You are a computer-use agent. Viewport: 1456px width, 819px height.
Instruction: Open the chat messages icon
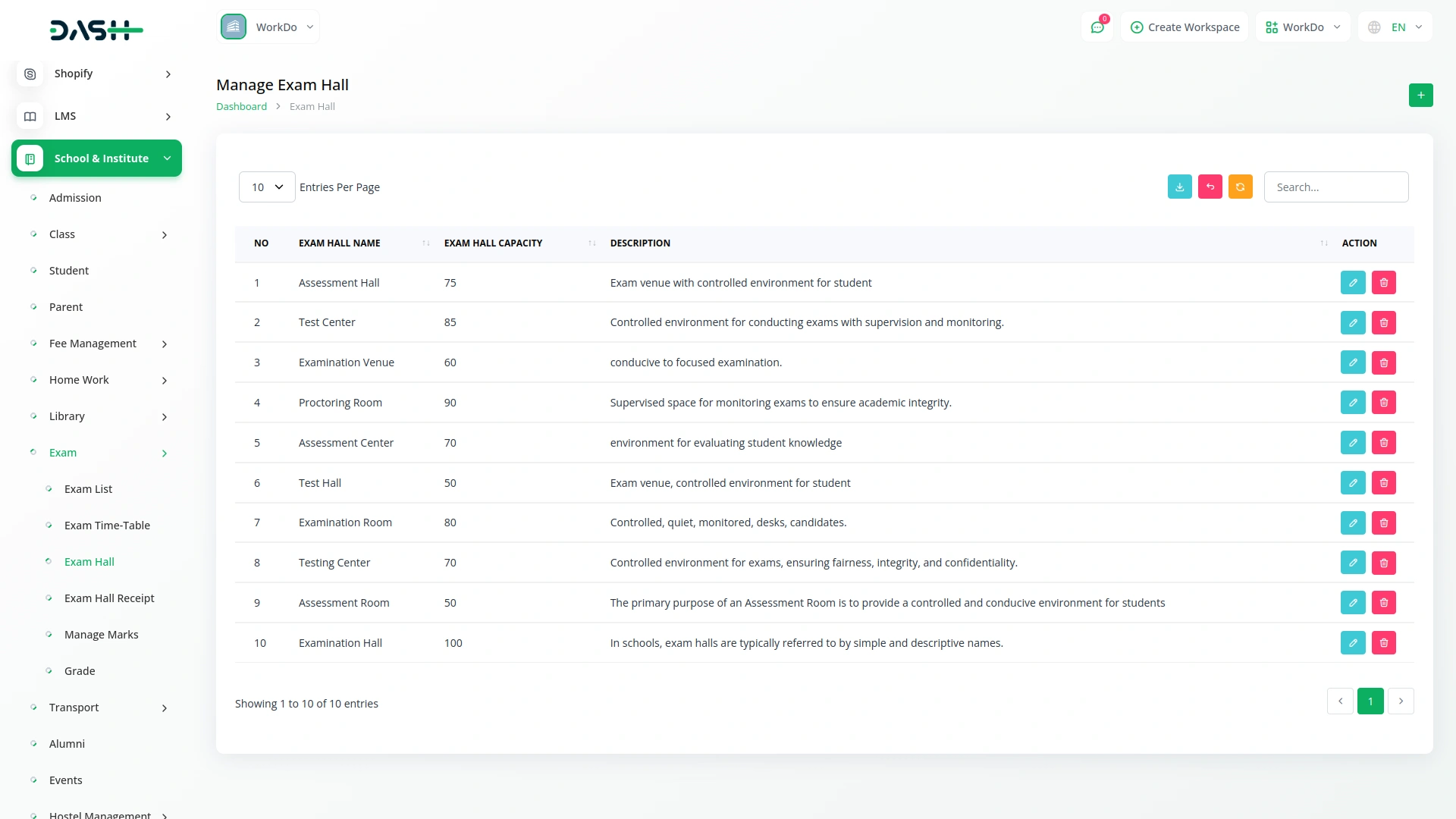point(1097,27)
